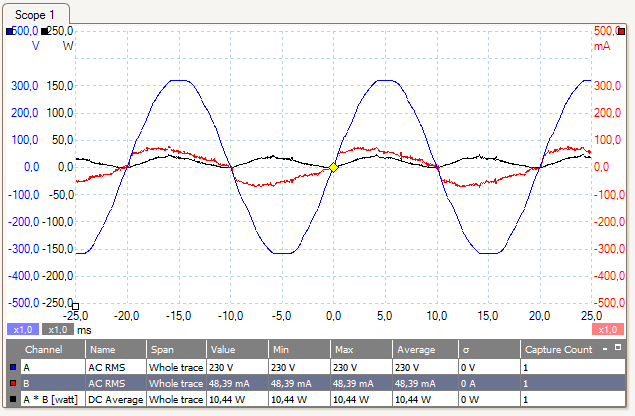Click the black color square in A * B row
The height and width of the screenshot is (416, 635).
click(x=12, y=399)
